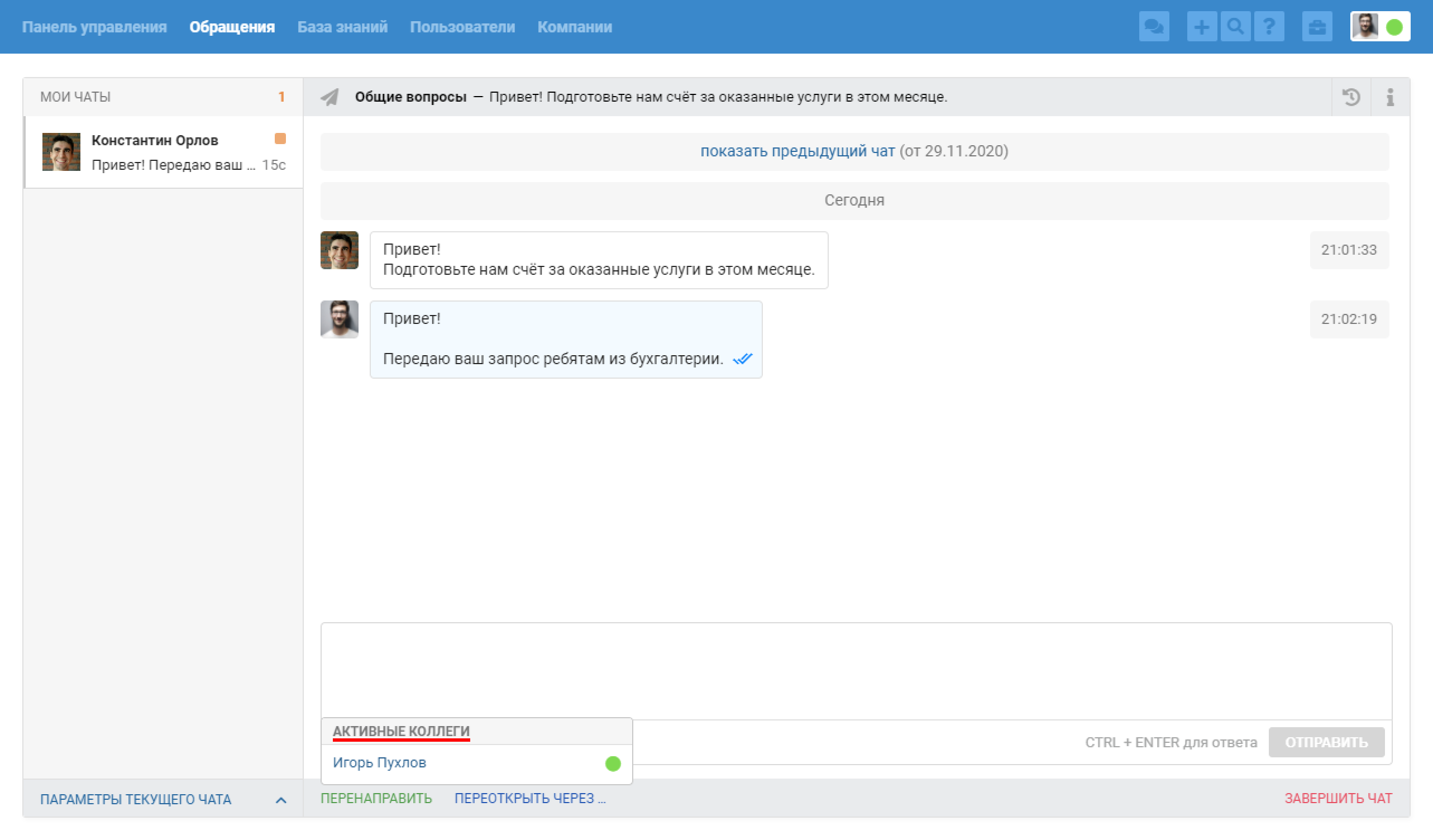Open the user profile avatar menu

[1365, 27]
